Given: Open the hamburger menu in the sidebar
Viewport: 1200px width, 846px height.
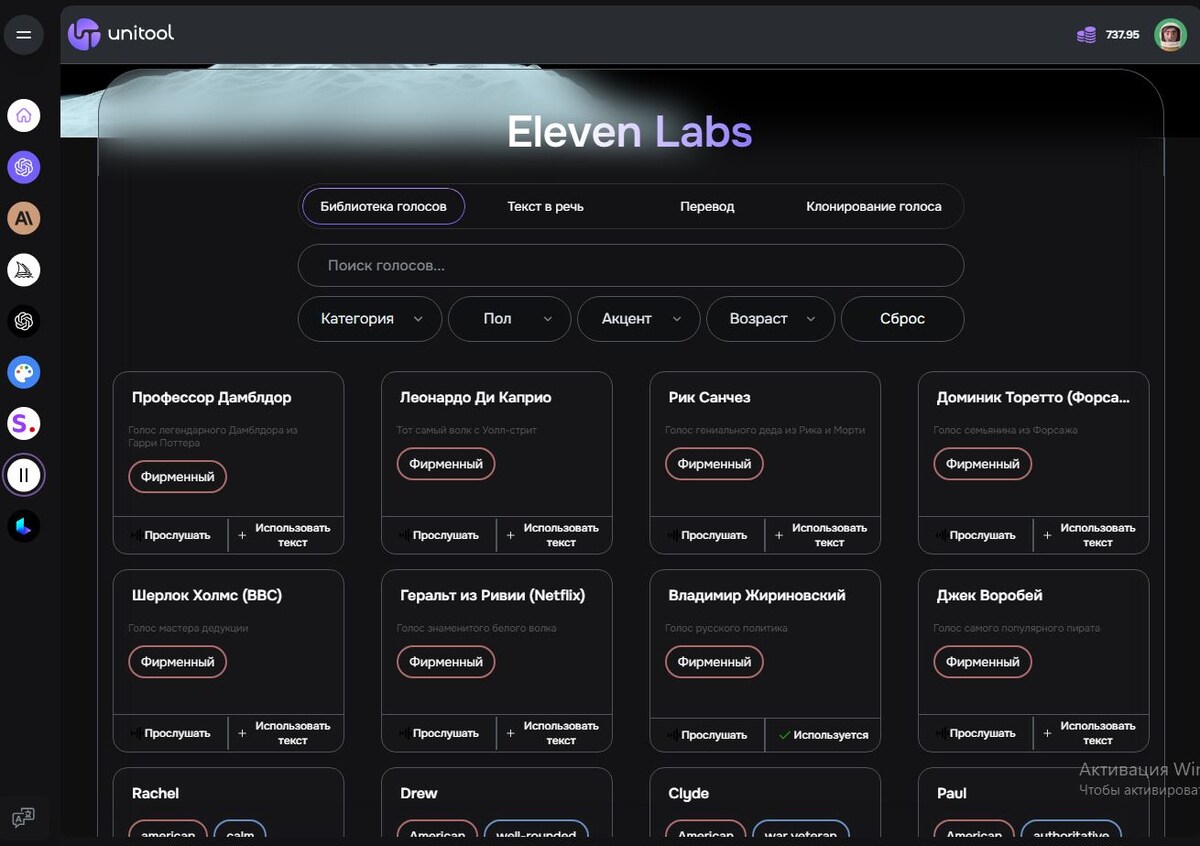Looking at the screenshot, I should [x=24, y=35].
